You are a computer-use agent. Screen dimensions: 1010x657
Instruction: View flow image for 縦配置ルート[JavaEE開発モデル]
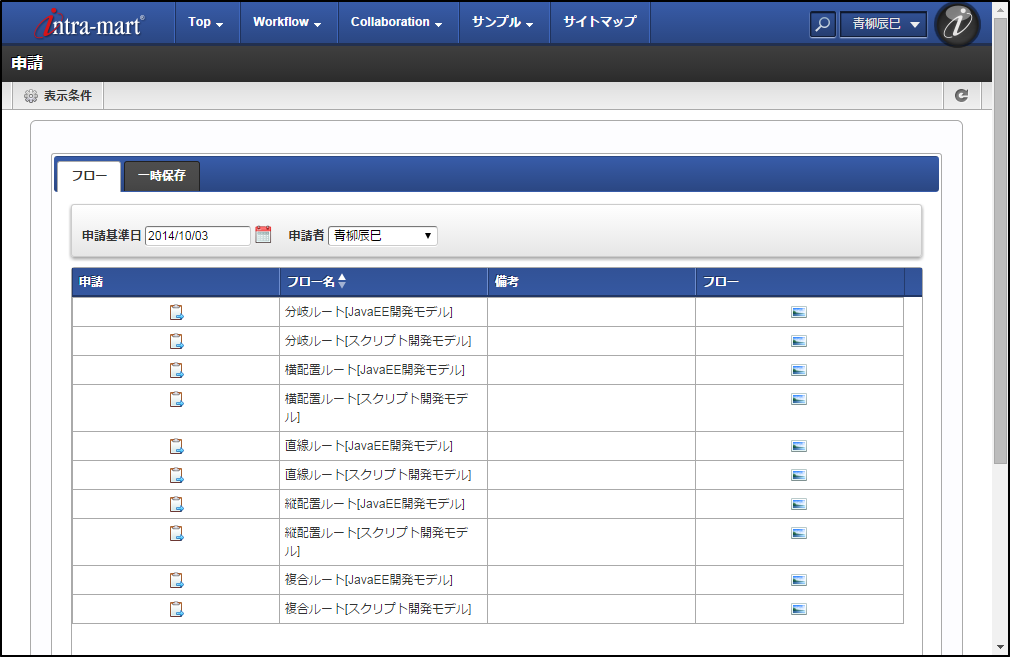coord(799,504)
